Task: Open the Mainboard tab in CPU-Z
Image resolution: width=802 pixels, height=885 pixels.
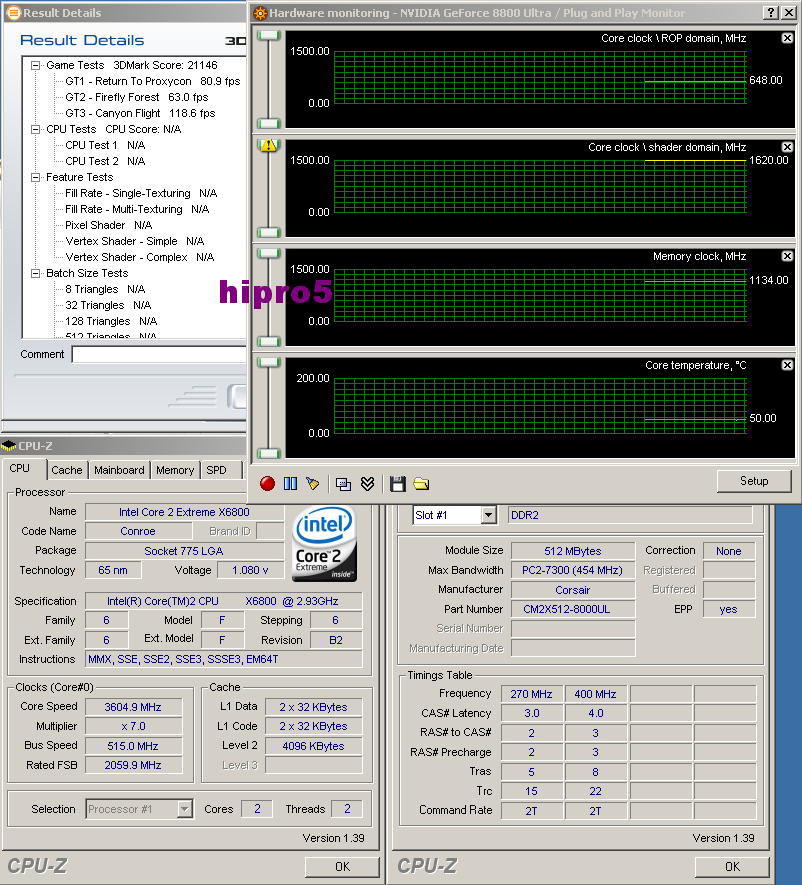Action: pyautogui.click(x=119, y=469)
